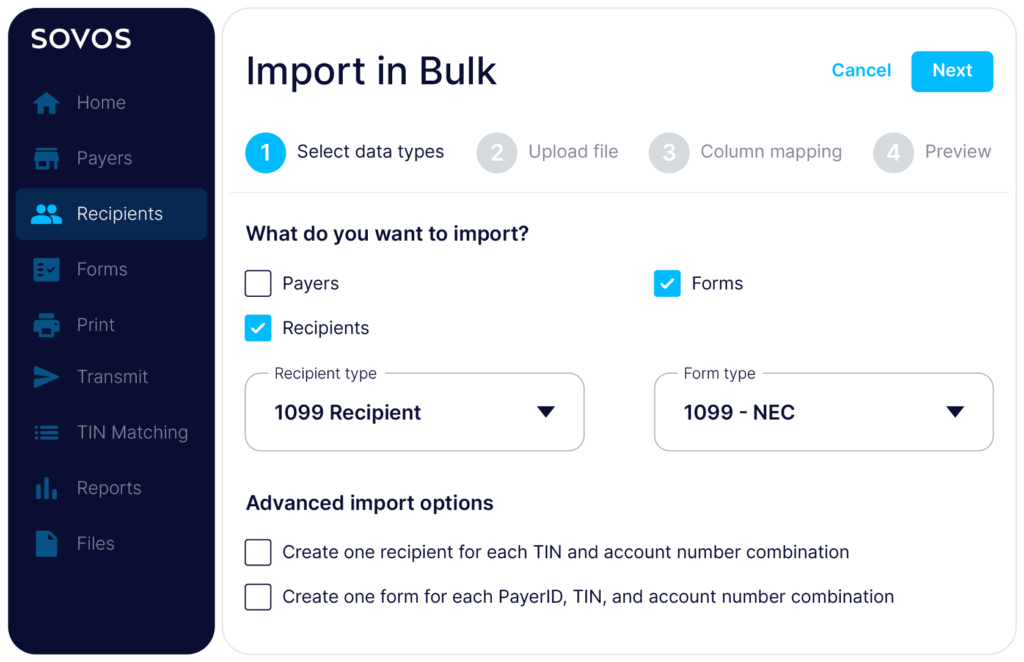Uncheck the Recipients checkbox
Viewport: 1024px width, 662px height.
[x=258, y=328]
